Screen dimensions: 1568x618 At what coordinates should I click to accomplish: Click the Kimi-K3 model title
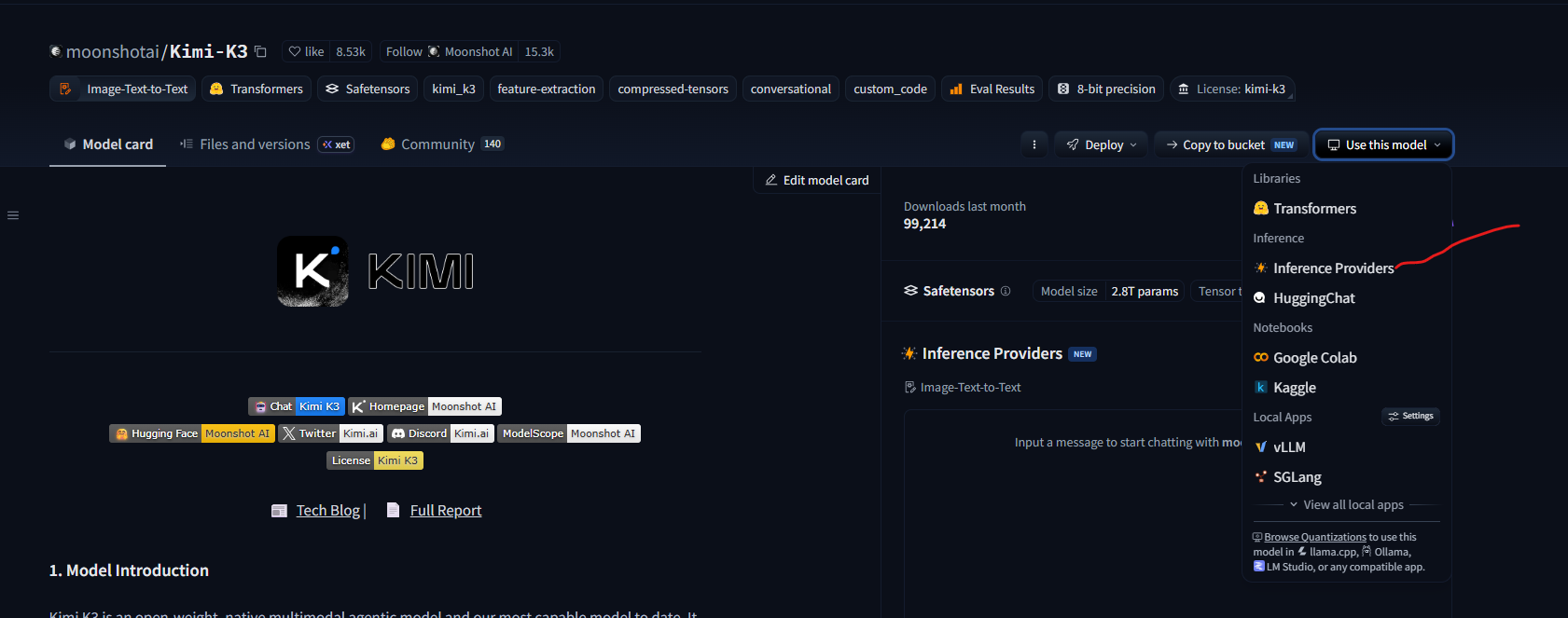[x=209, y=52]
